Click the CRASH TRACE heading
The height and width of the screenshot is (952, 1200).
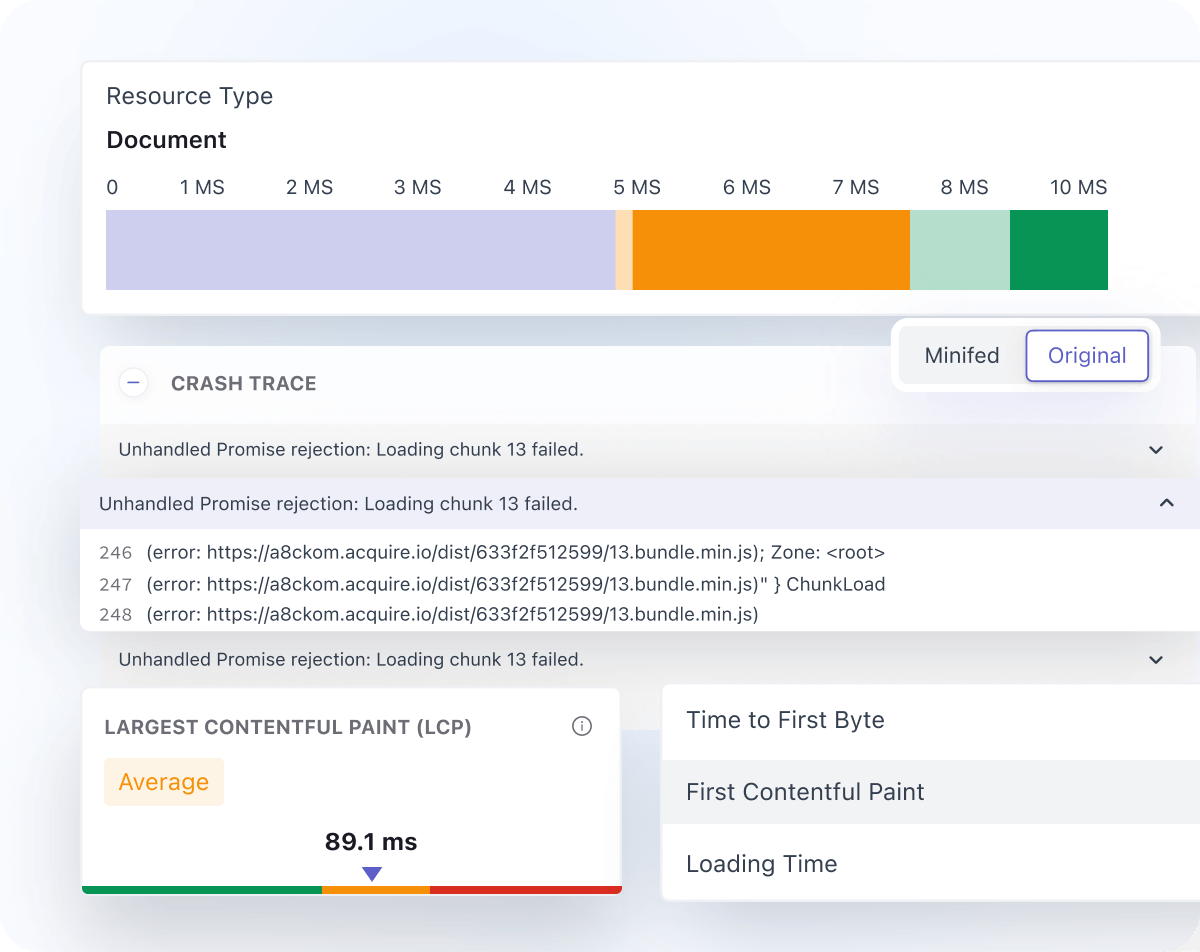244,384
